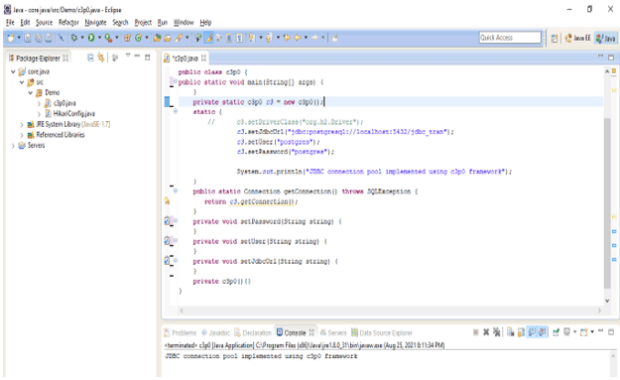The image size is (620, 380).
Task: Click the New Java Class icon
Action: tap(138, 38)
